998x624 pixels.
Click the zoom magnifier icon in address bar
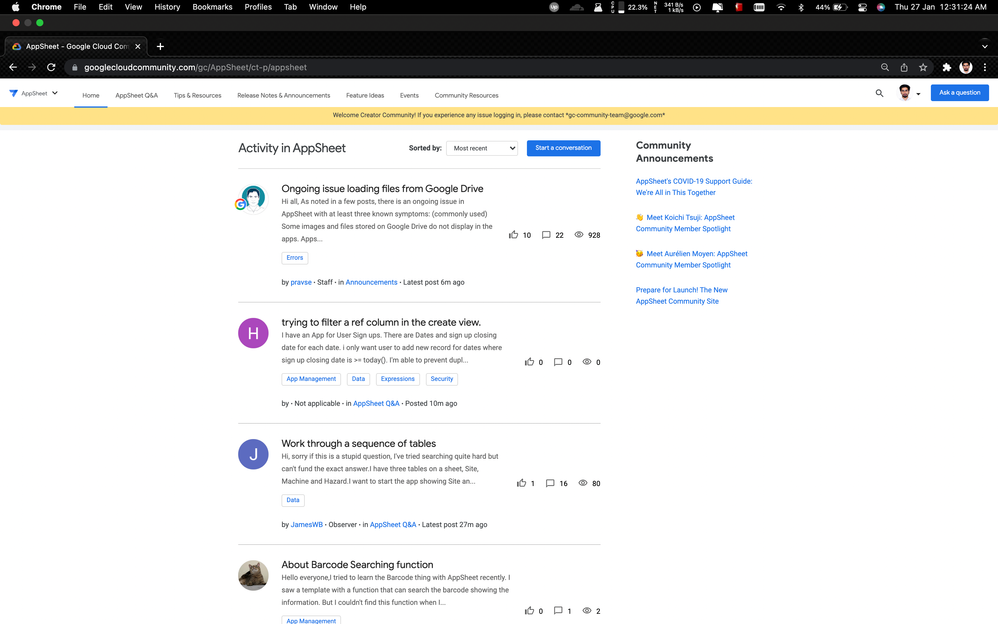(885, 67)
